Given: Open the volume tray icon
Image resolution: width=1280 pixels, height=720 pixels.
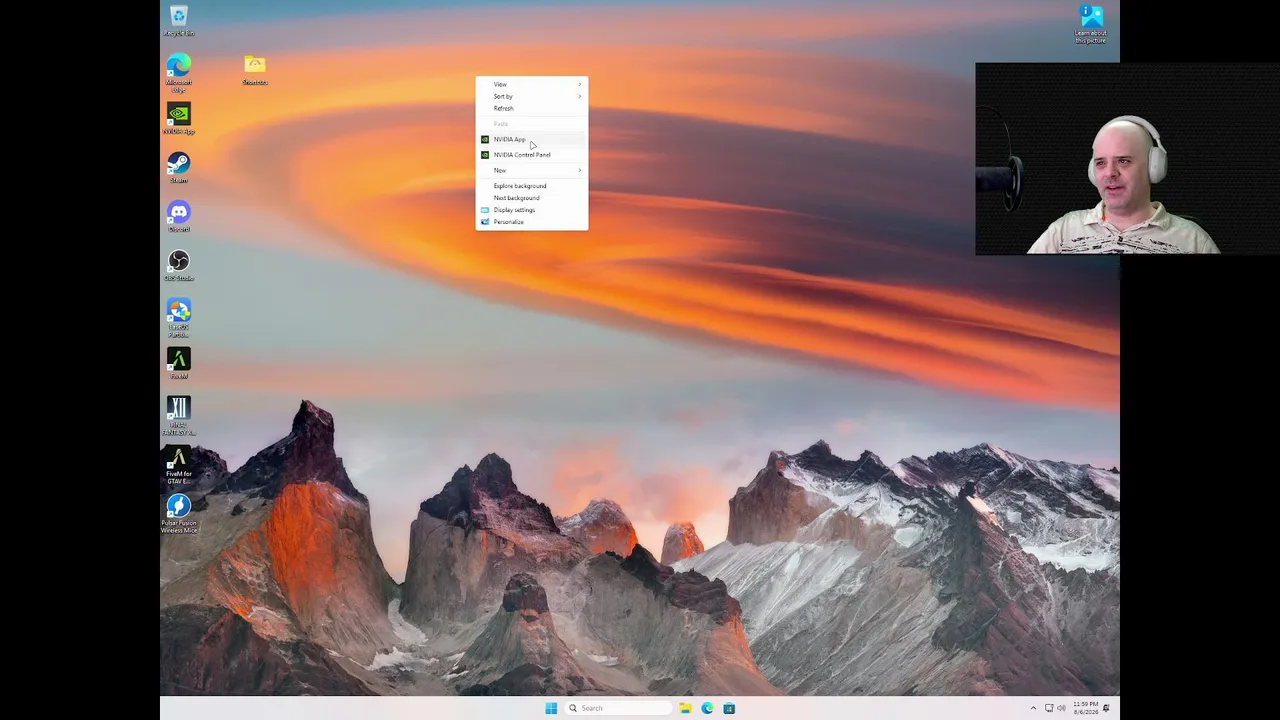Looking at the screenshot, I should pyautogui.click(x=1061, y=708).
